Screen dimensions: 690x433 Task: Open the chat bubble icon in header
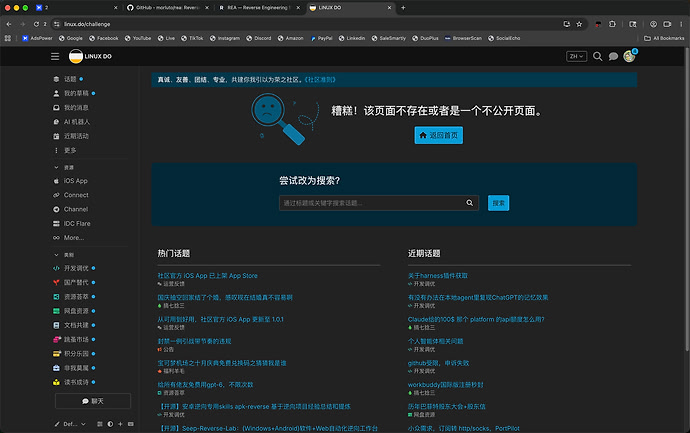(x=613, y=56)
